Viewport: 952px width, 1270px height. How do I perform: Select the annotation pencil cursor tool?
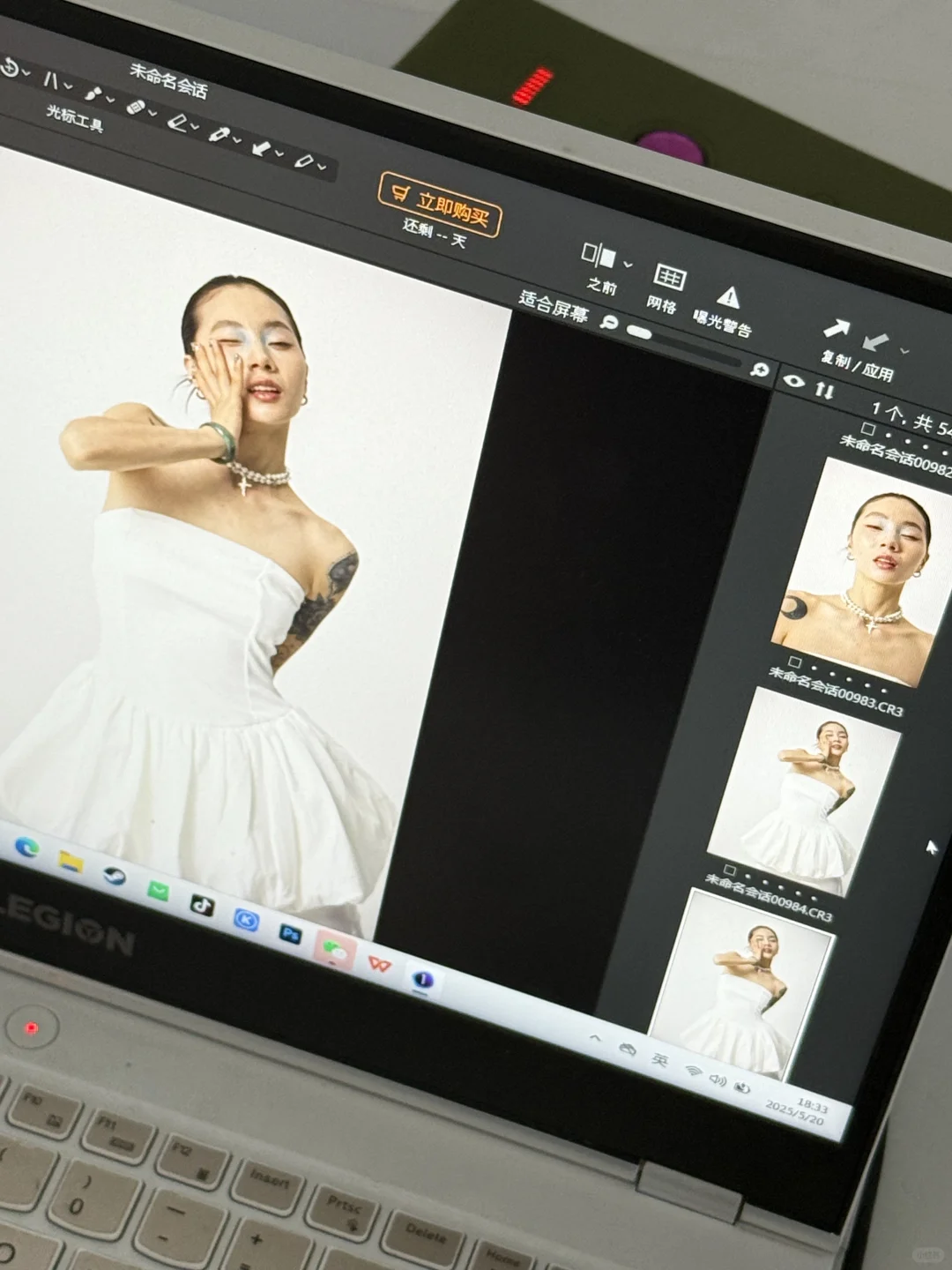[303, 161]
